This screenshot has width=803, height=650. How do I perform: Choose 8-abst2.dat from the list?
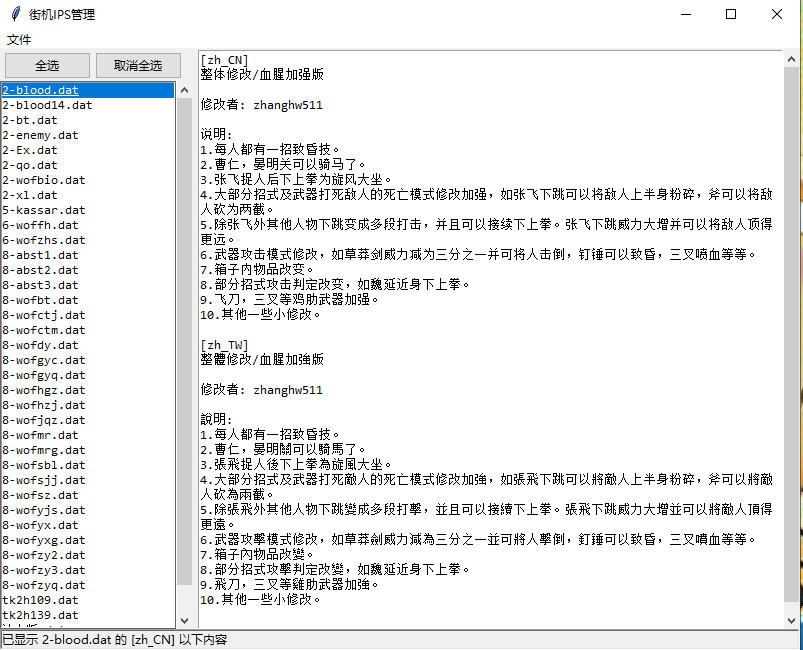click(40, 270)
